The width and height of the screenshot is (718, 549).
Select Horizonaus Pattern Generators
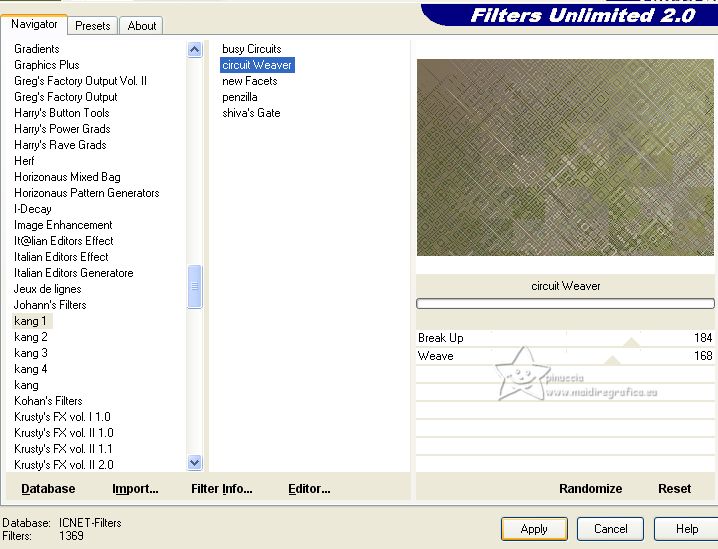pos(87,193)
